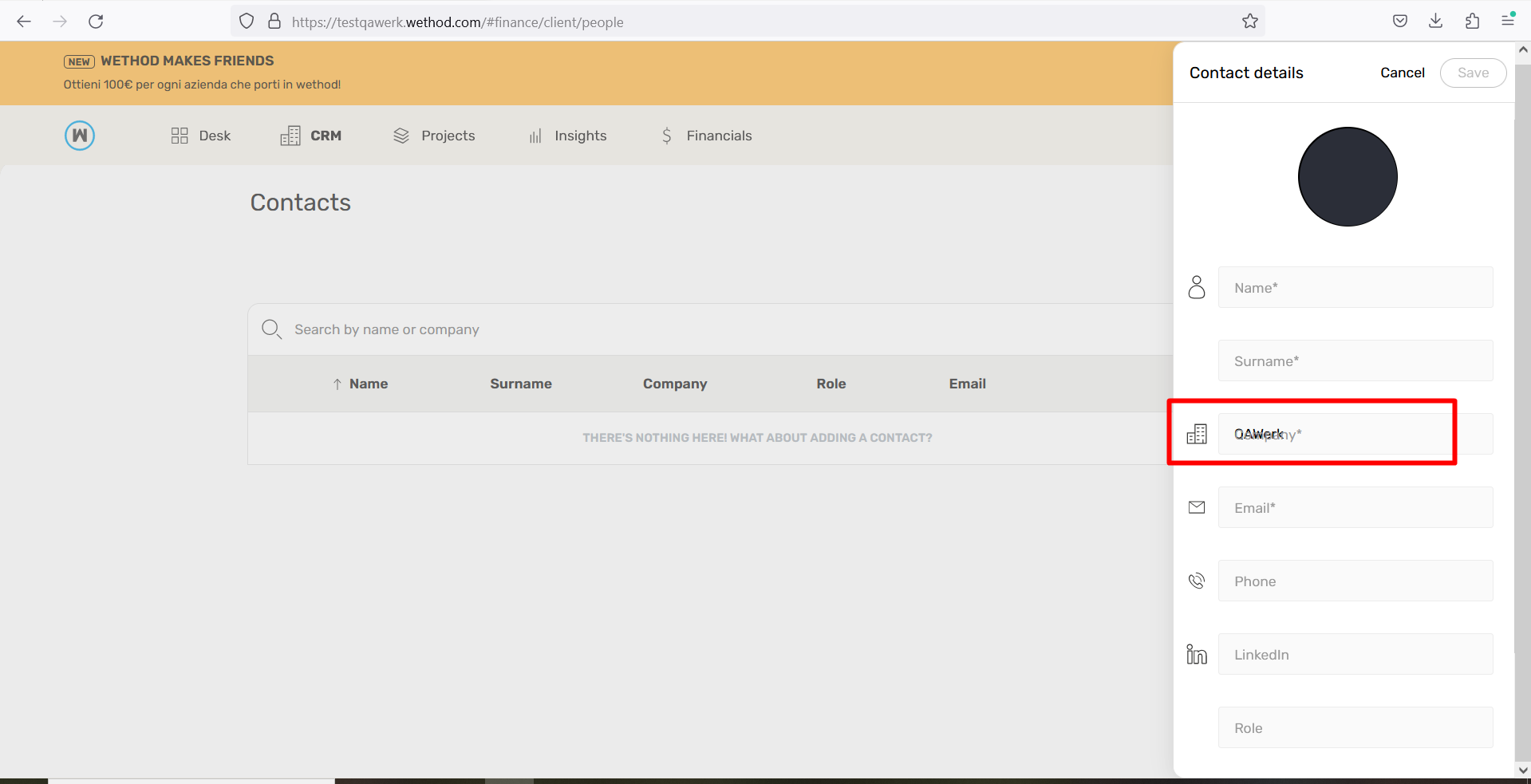Bookmark the page with the star icon

1250,22
